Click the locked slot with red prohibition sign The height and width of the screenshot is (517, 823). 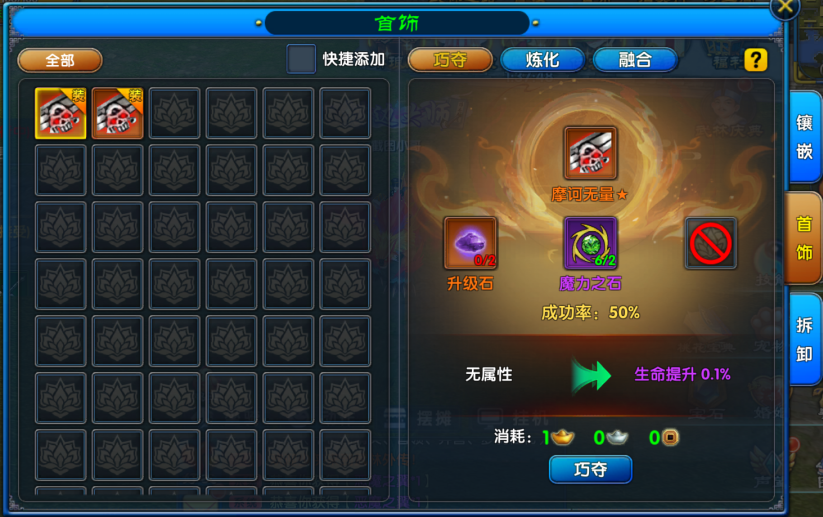coord(711,243)
